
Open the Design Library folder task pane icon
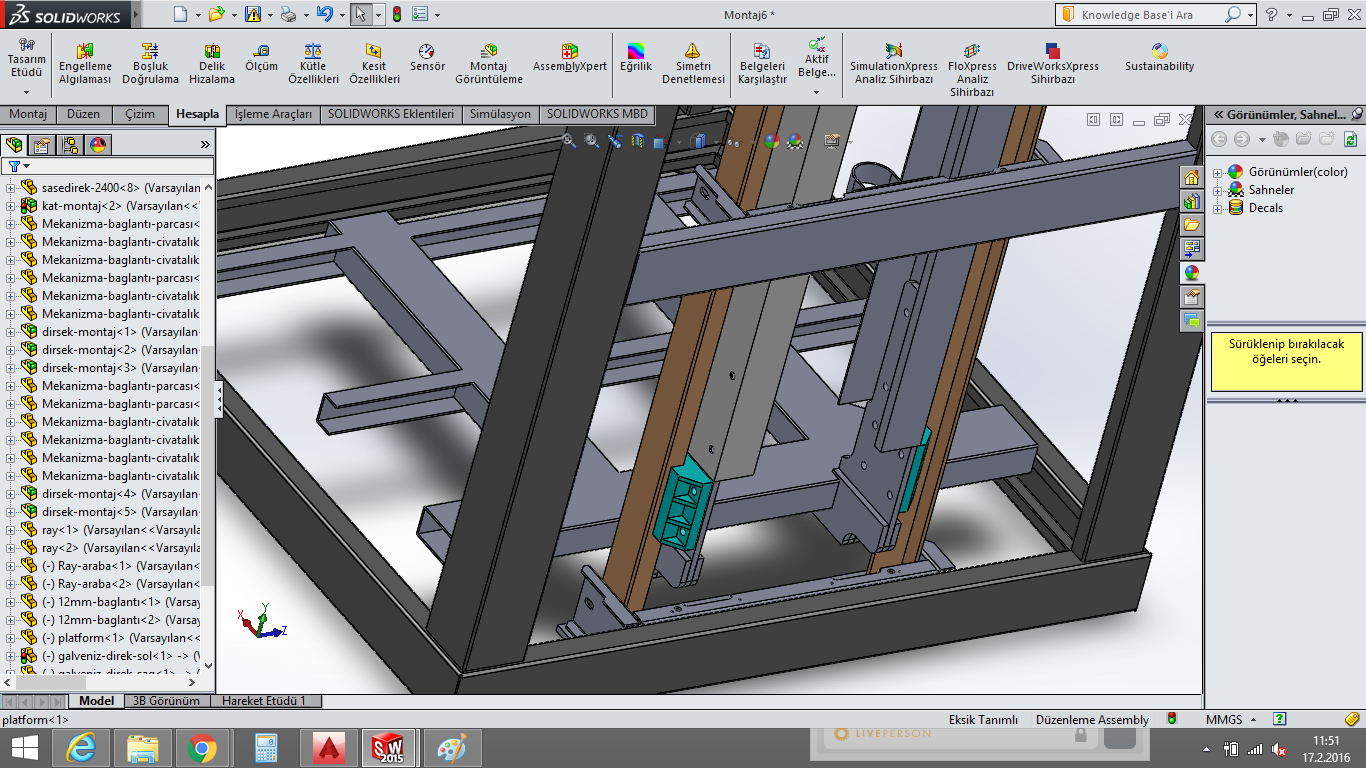pos(1191,224)
